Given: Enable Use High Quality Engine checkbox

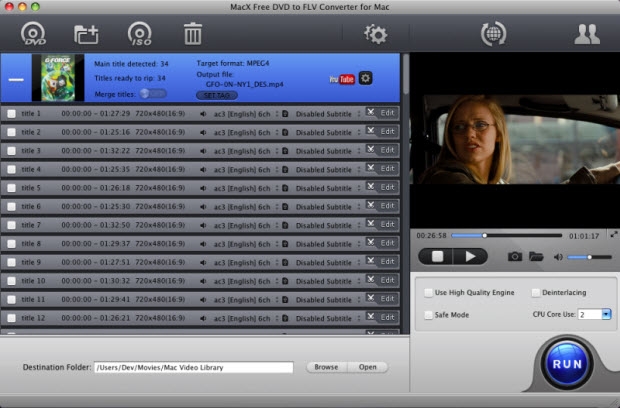Looking at the screenshot, I should click(428, 293).
